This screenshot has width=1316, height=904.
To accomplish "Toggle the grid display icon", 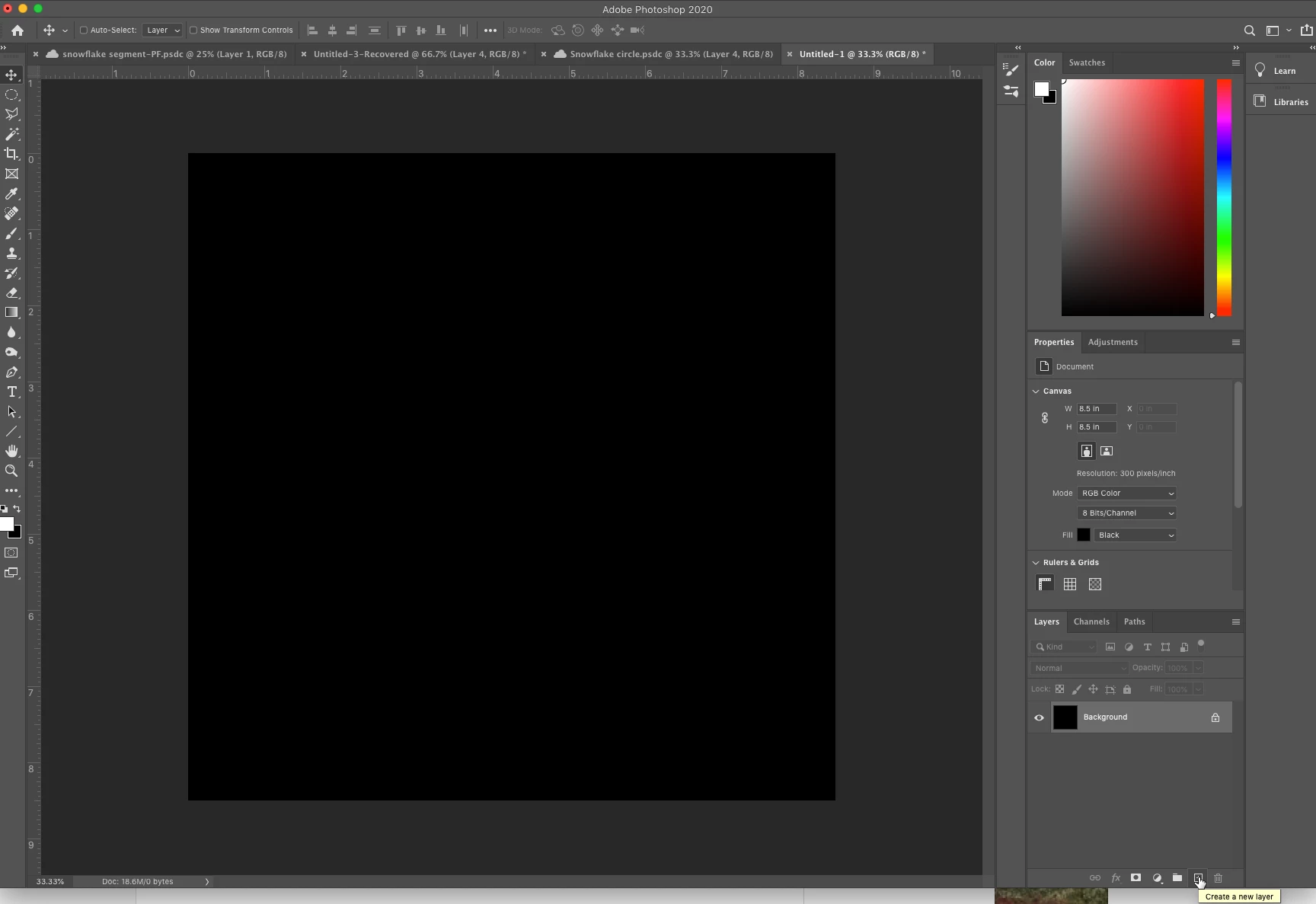I will [1070, 584].
